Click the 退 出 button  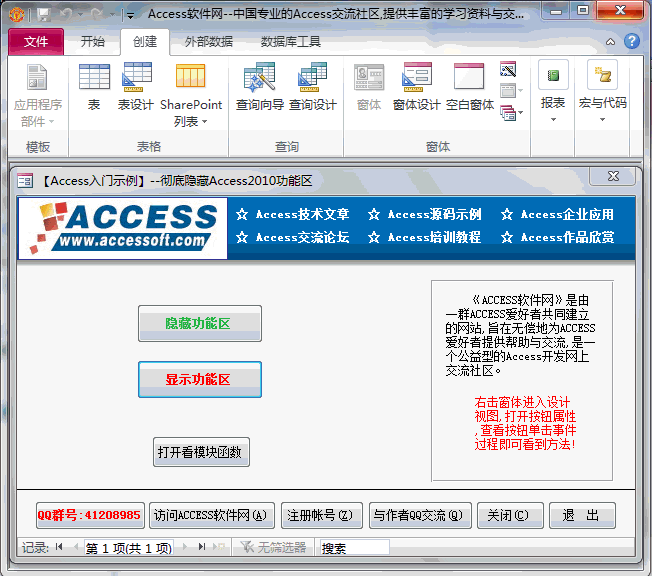point(582,516)
